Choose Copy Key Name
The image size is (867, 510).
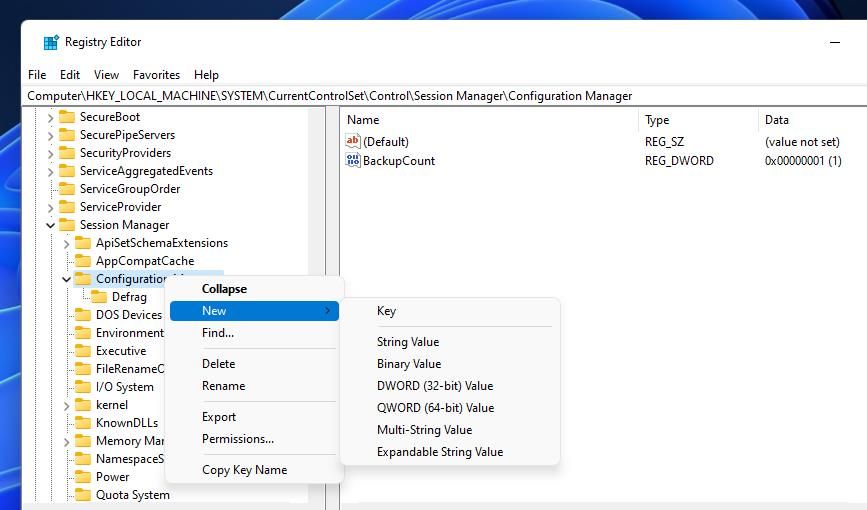coord(254,470)
